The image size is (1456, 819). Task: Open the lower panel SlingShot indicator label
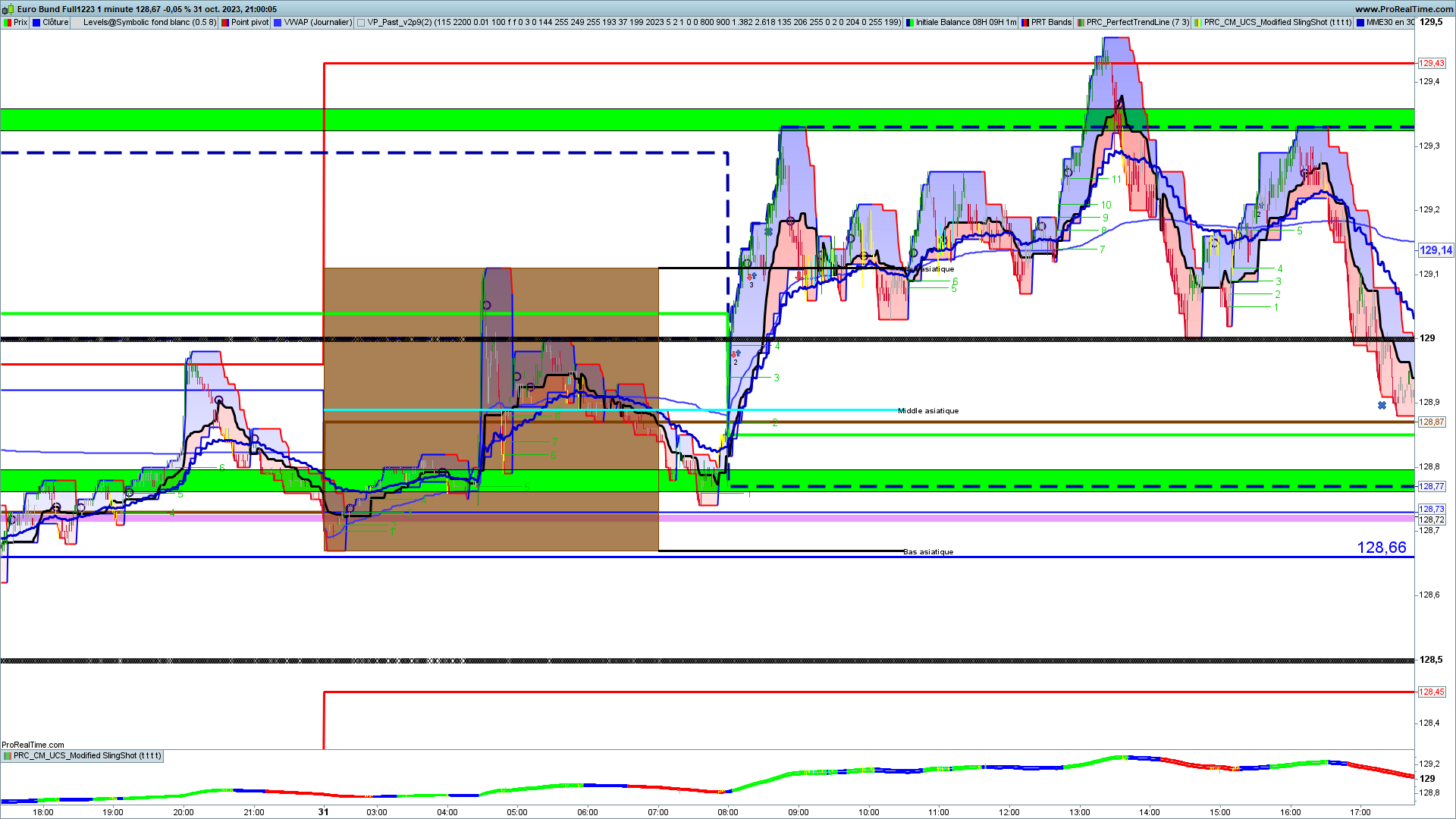pos(87,756)
